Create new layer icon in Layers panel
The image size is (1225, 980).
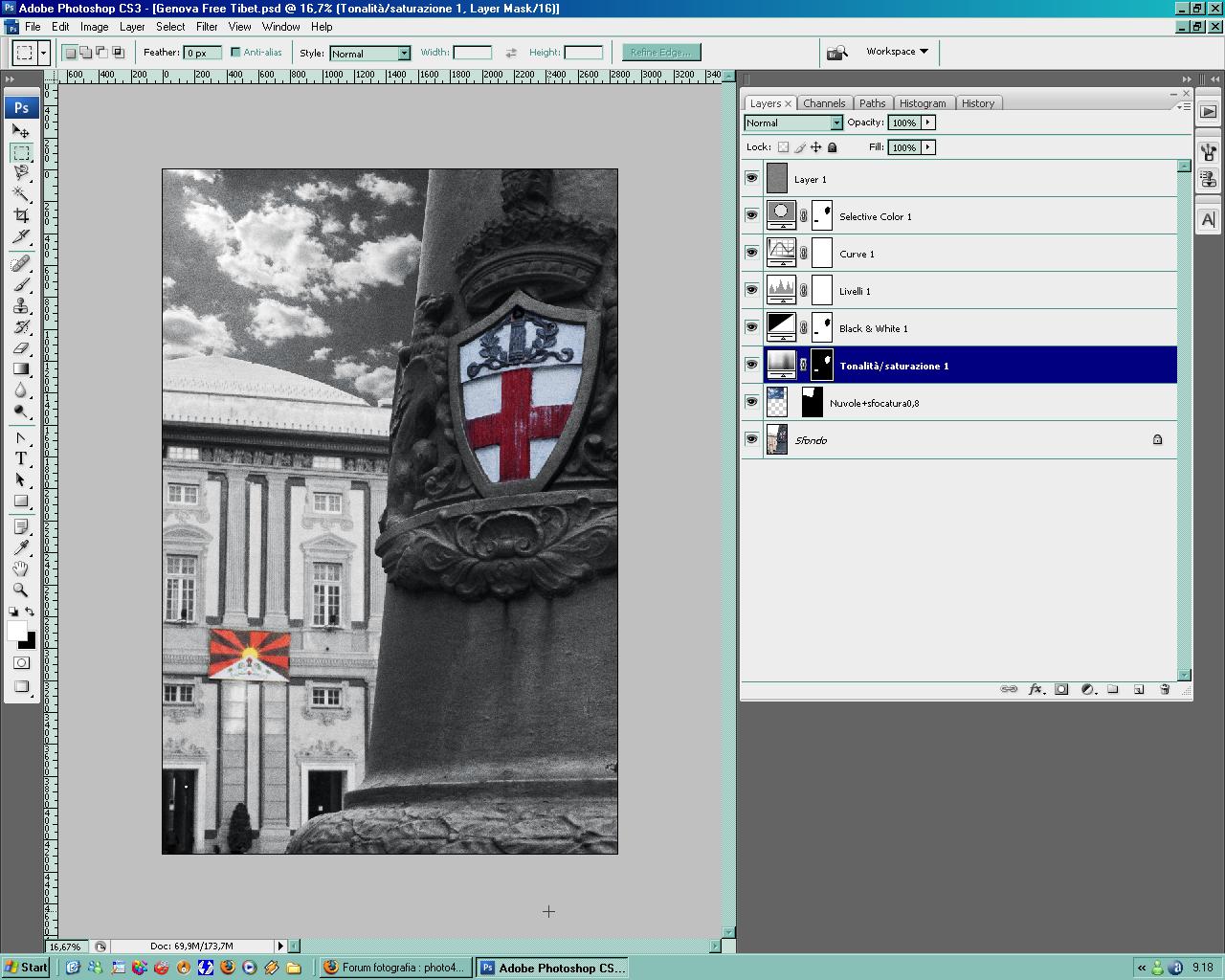pos(1139,689)
